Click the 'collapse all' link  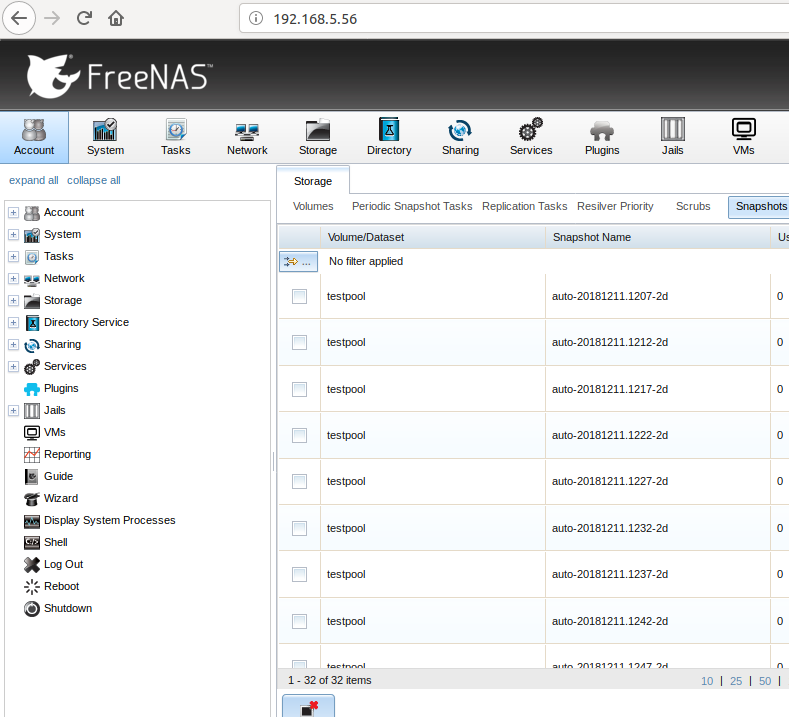point(93,180)
